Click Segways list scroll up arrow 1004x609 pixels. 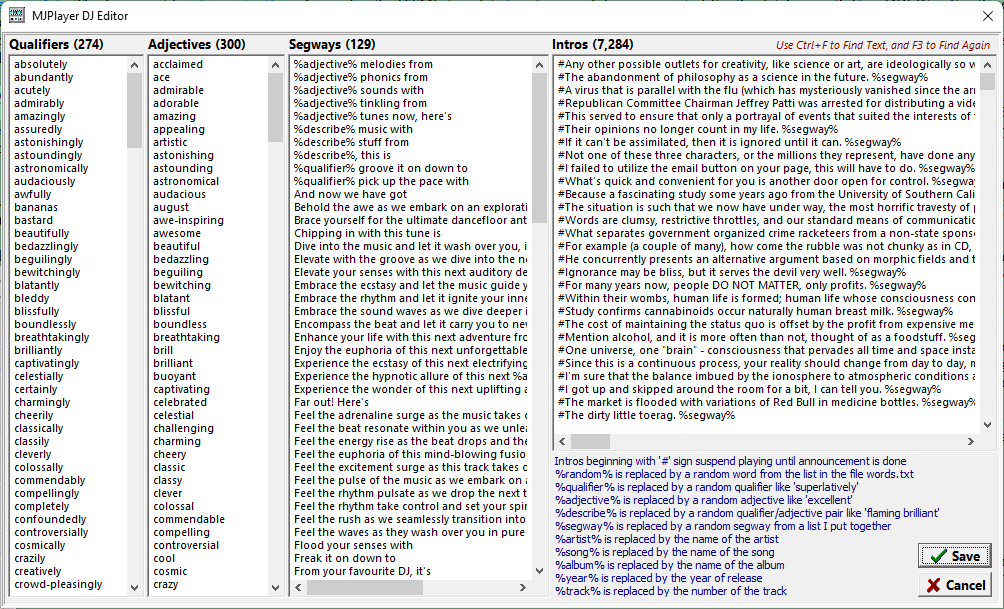click(540, 65)
